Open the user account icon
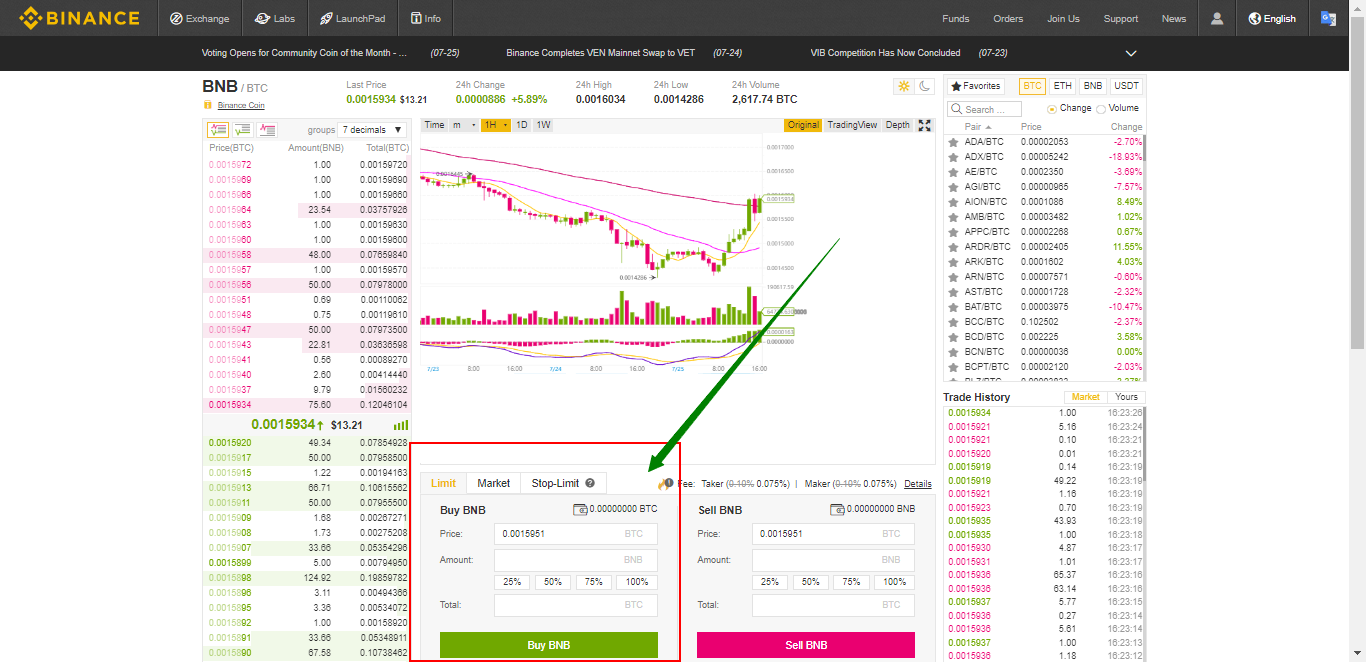The image size is (1366, 662). pyautogui.click(x=1217, y=18)
